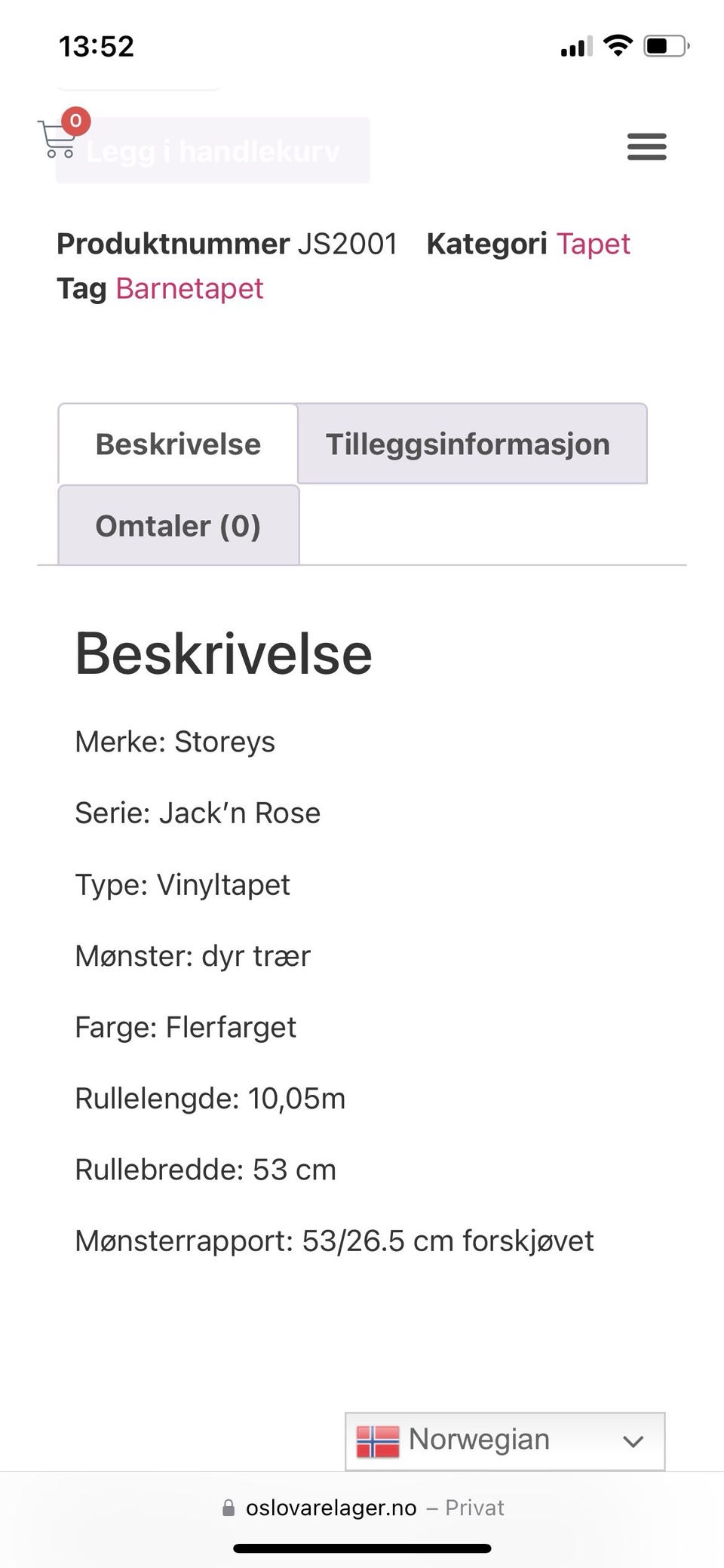Open the Barnetapet tag link

tap(189, 288)
